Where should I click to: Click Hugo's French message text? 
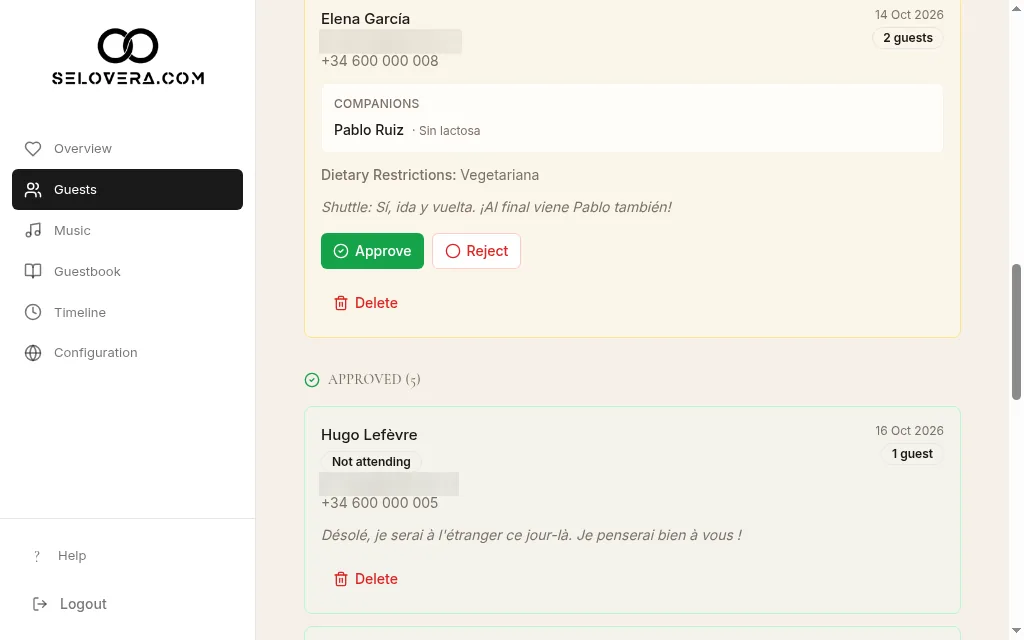click(531, 536)
